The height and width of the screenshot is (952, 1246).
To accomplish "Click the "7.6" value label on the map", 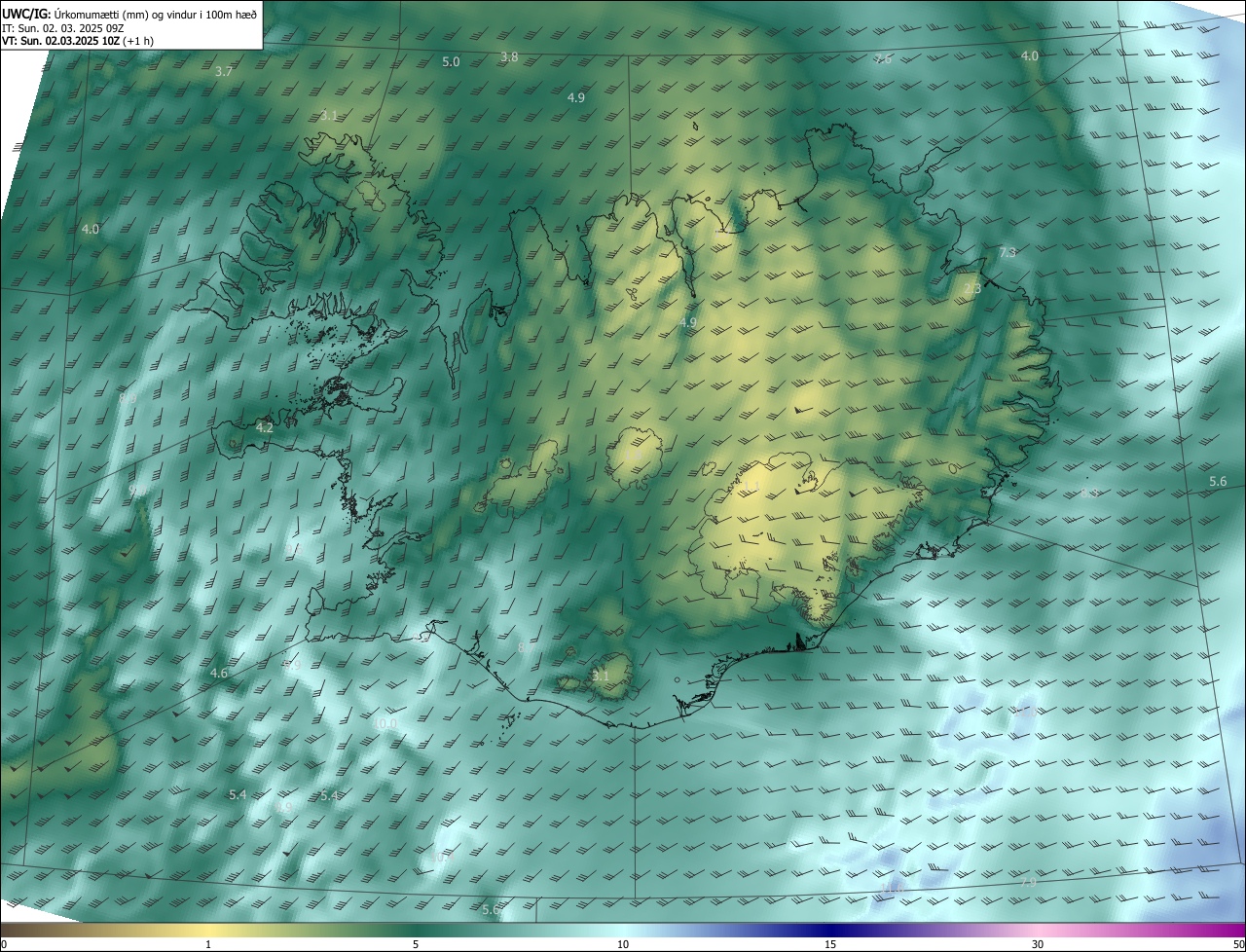I will click(x=883, y=58).
